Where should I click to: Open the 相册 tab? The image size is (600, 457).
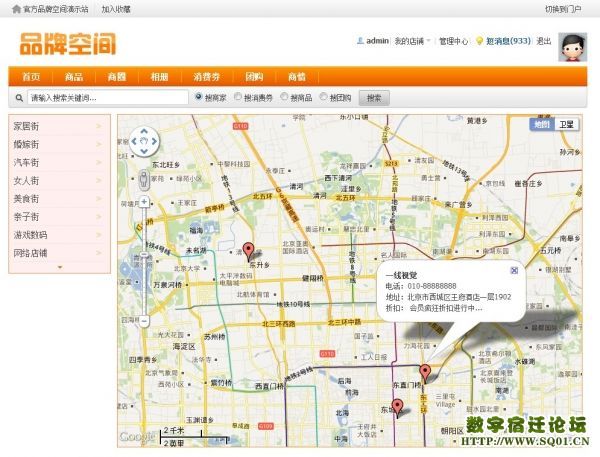[160, 77]
